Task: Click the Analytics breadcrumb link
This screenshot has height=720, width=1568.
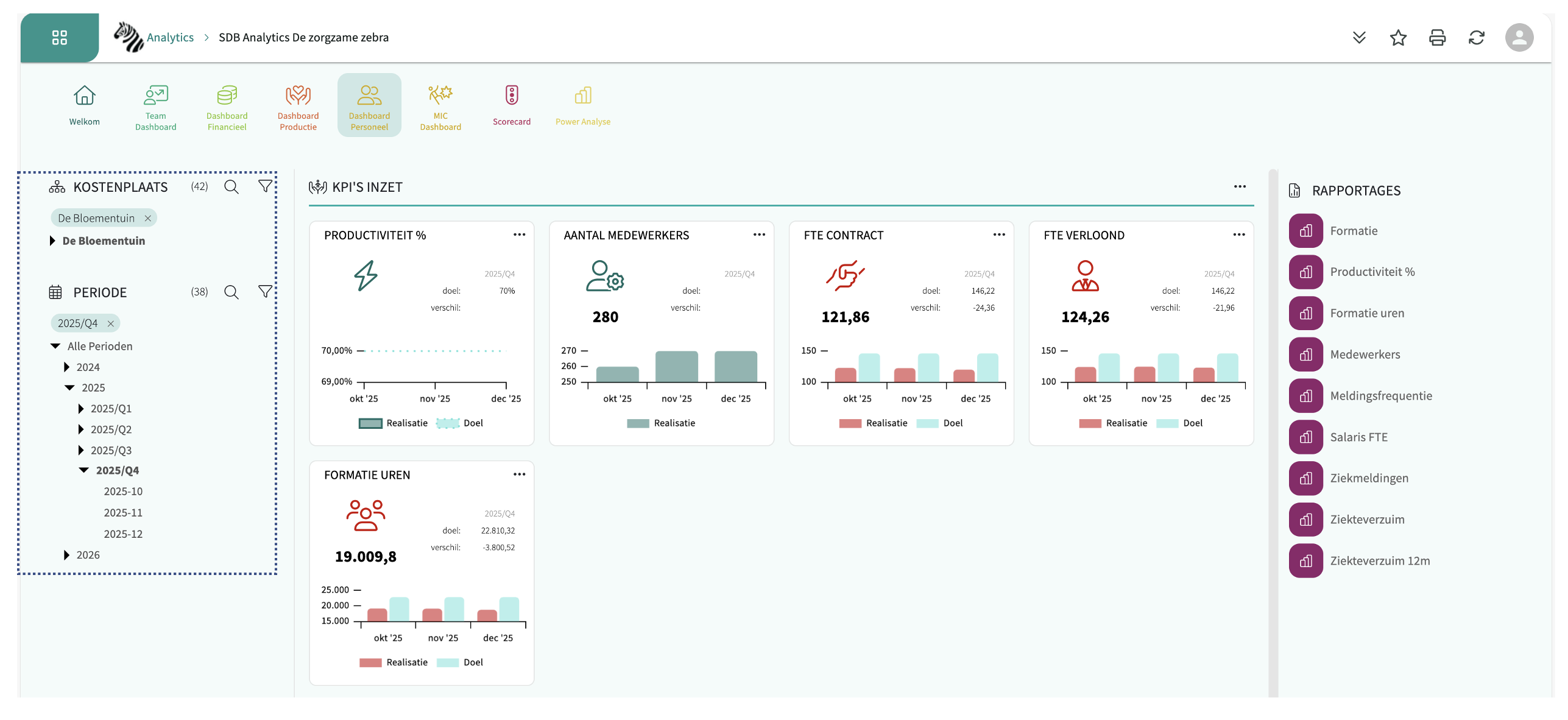Action: (x=170, y=38)
